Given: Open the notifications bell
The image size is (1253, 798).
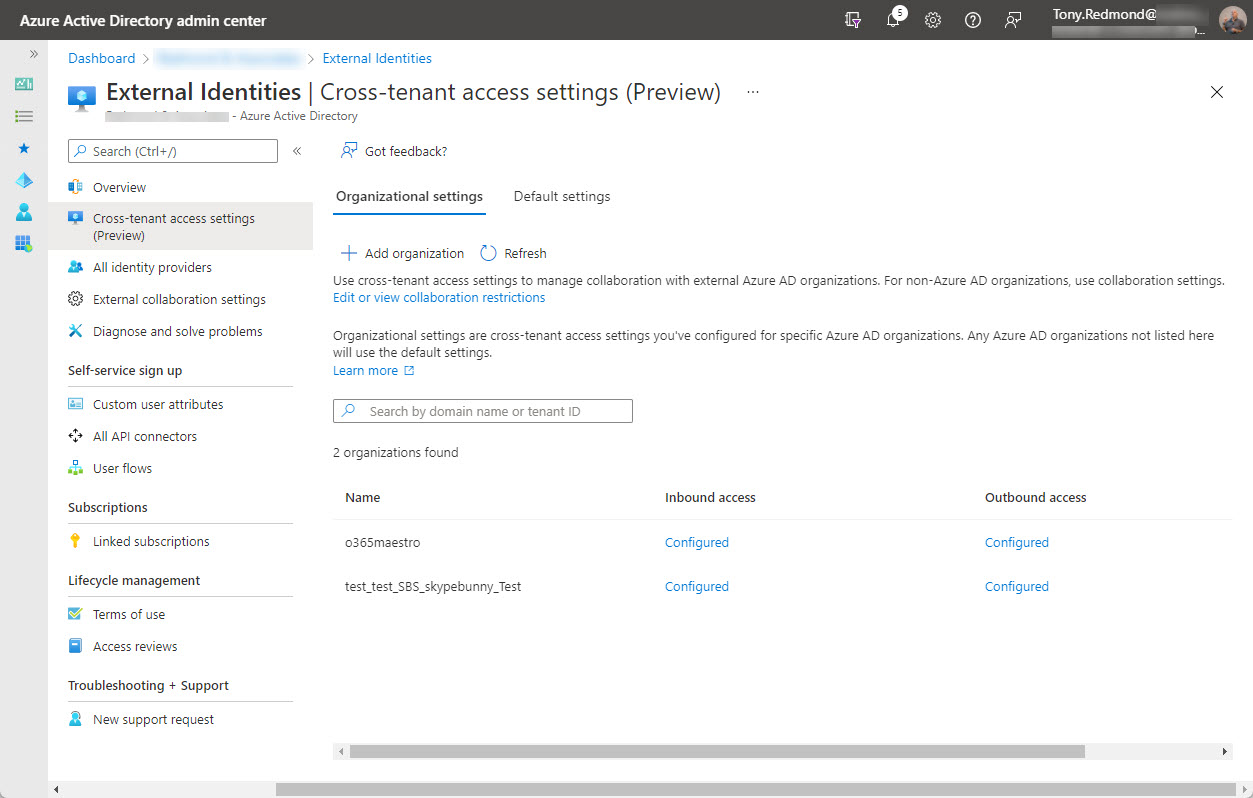Looking at the screenshot, I should coord(894,20).
